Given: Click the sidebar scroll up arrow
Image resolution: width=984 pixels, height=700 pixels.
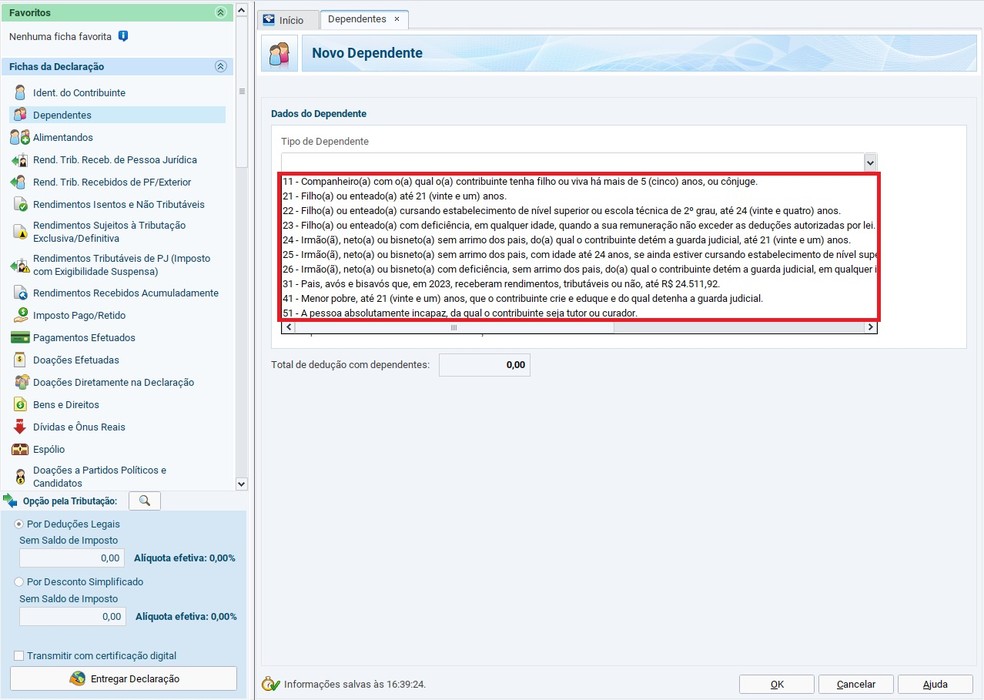Looking at the screenshot, I should pyautogui.click(x=242, y=11).
